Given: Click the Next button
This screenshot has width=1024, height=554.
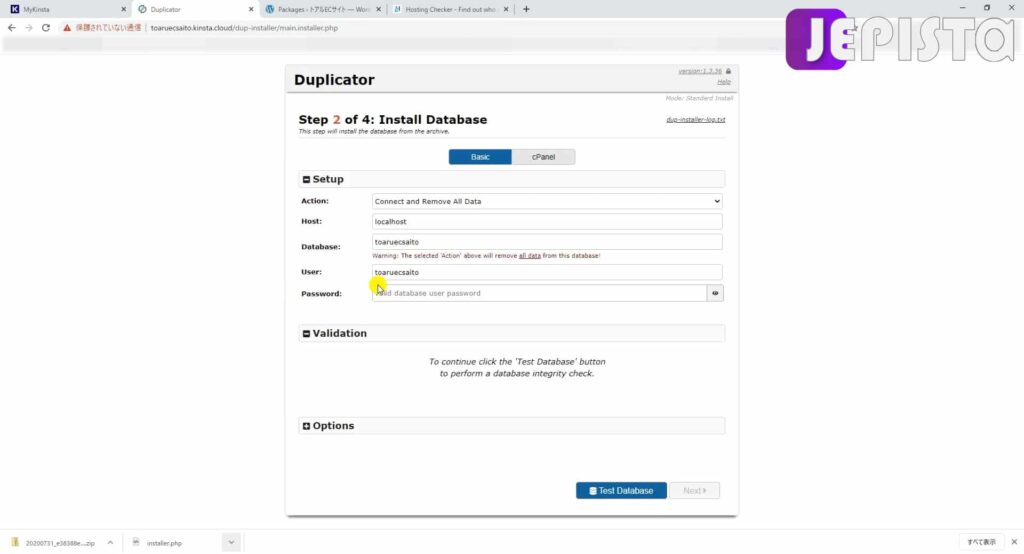Looking at the screenshot, I should click(x=694, y=491).
